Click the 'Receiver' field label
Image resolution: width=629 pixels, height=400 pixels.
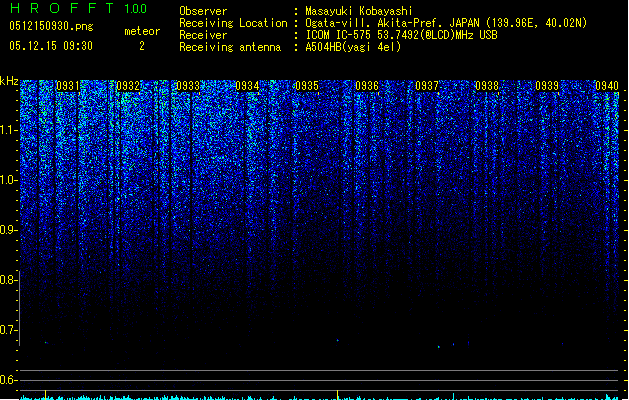(203, 35)
